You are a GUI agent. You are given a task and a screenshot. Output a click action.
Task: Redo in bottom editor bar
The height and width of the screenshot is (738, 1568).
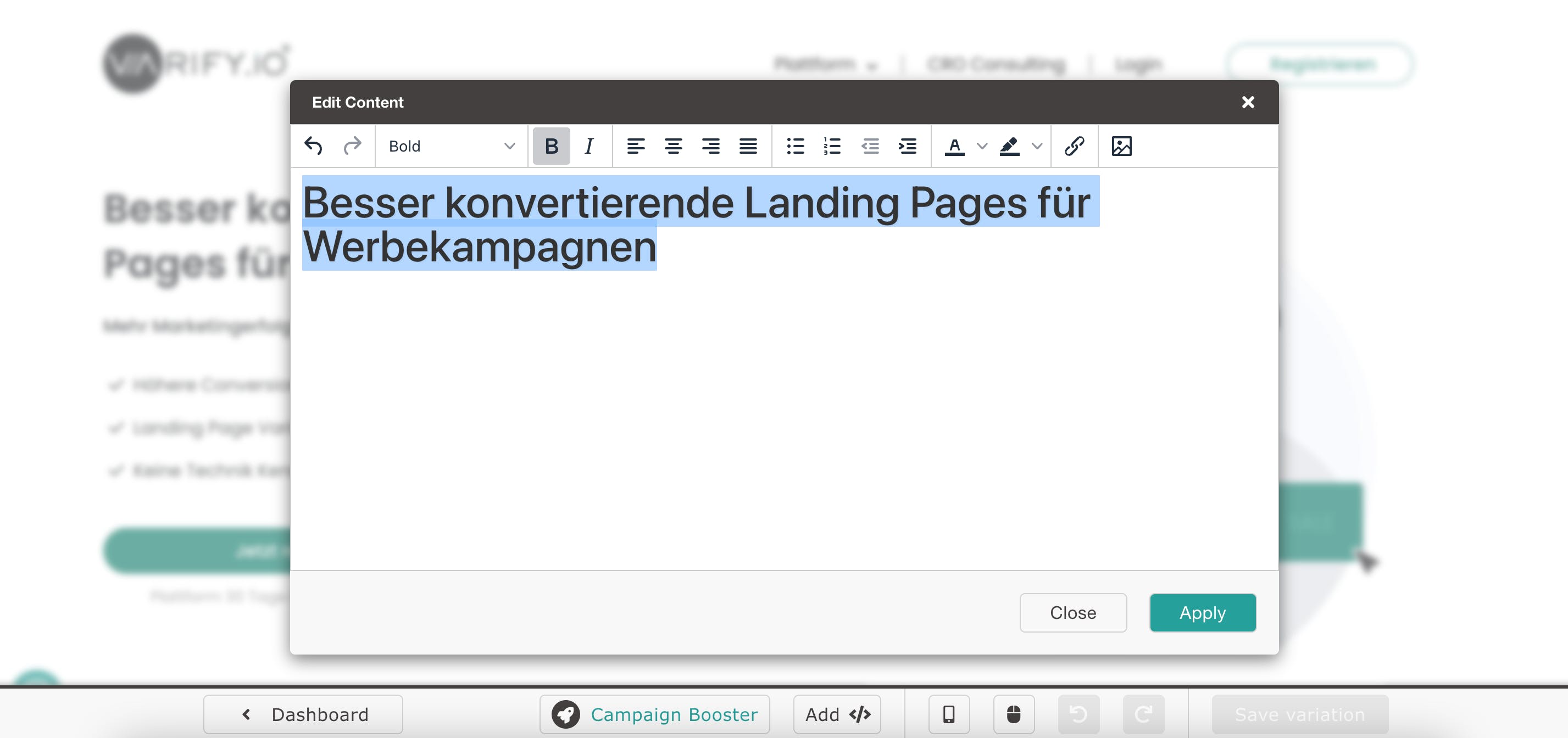(1143, 714)
